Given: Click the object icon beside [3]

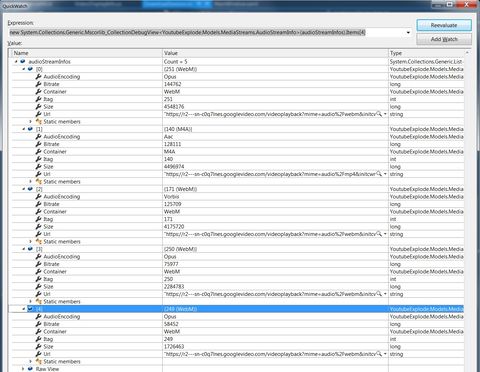Looking at the screenshot, I should 30,249.
